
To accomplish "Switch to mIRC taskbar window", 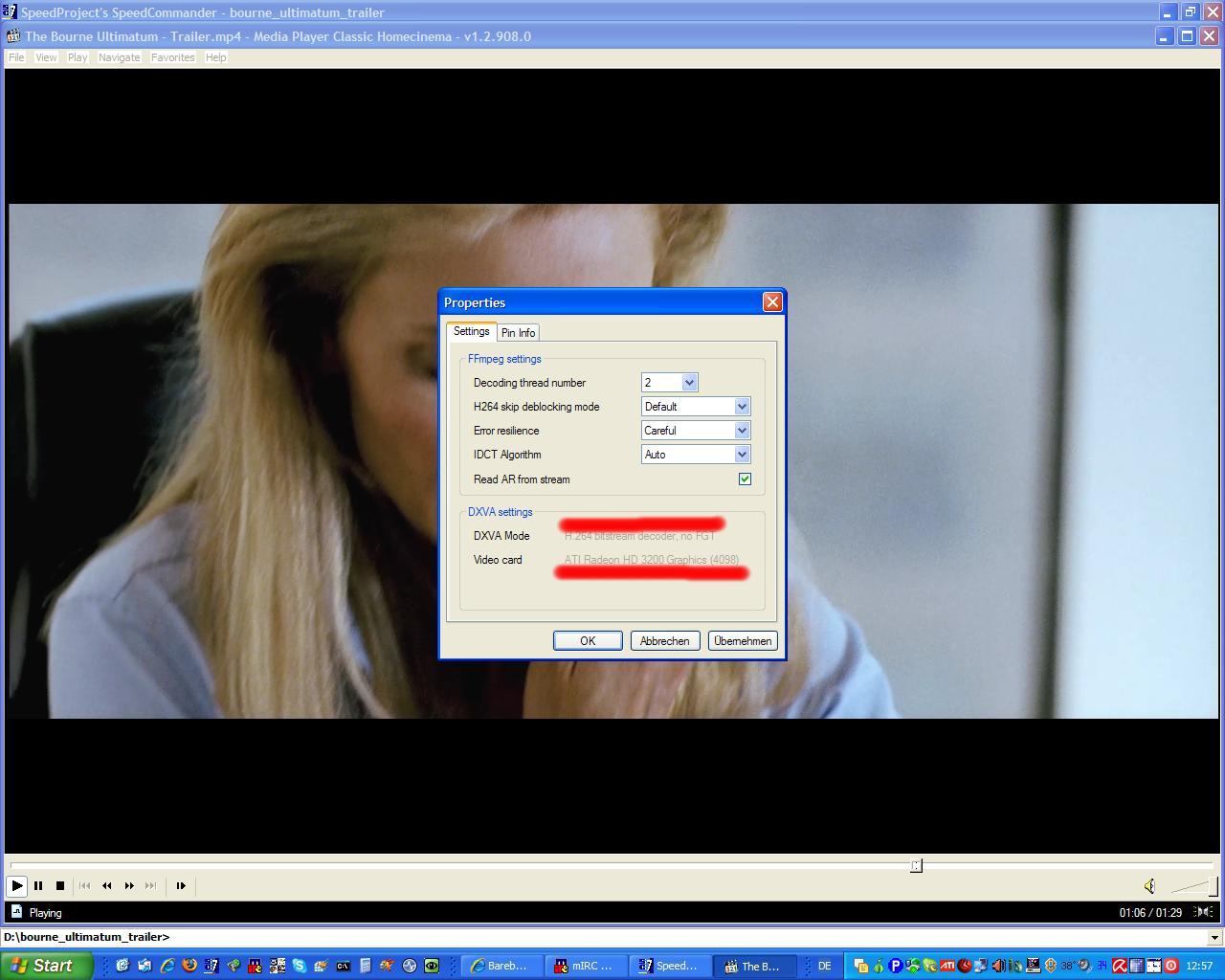I will click(x=584, y=966).
